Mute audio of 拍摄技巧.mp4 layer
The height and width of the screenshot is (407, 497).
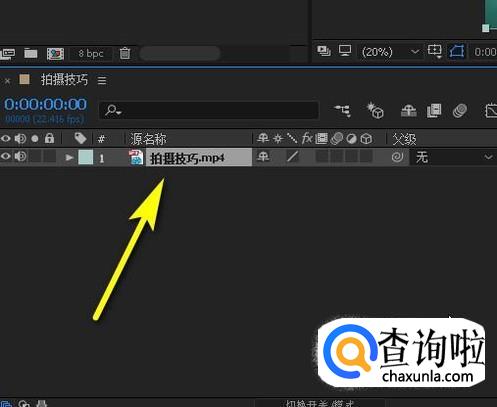tap(21, 156)
